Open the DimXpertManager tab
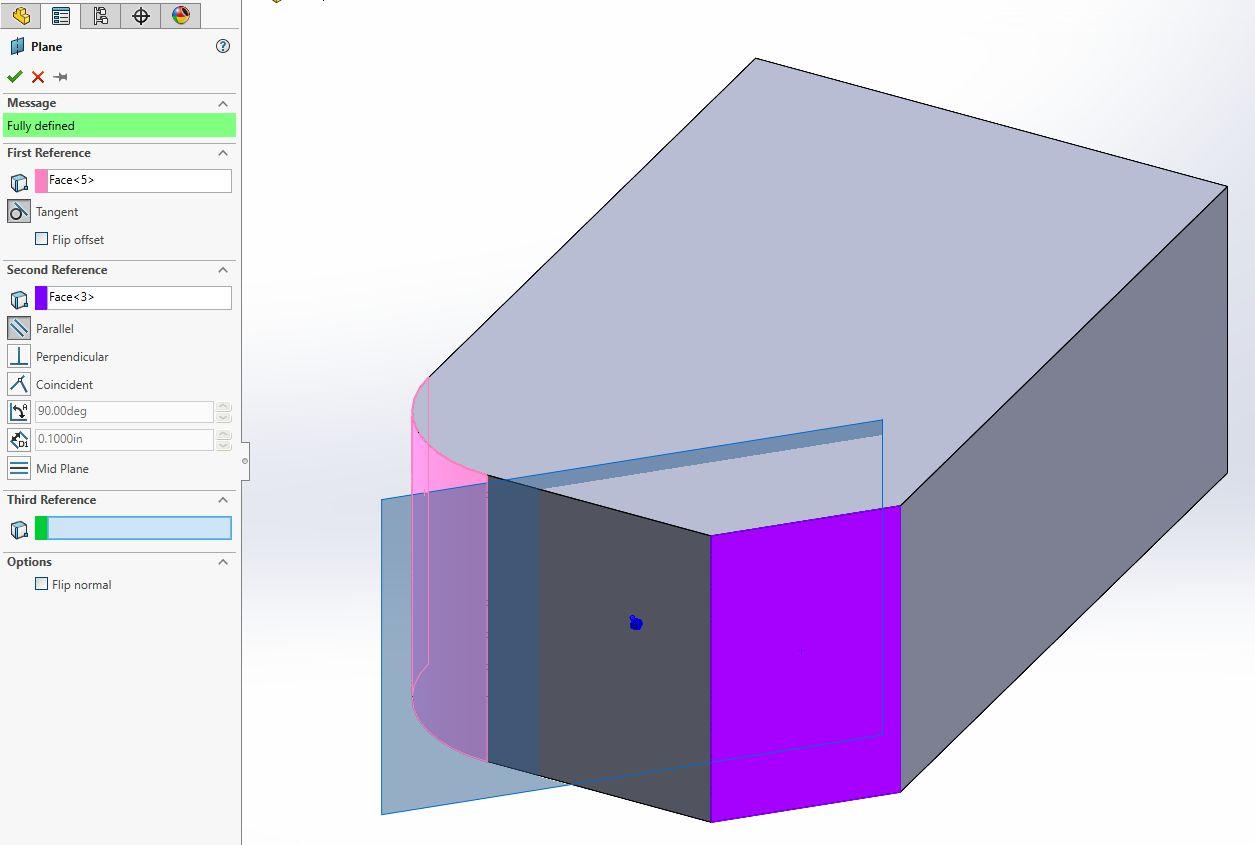 pyautogui.click(x=141, y=15)
